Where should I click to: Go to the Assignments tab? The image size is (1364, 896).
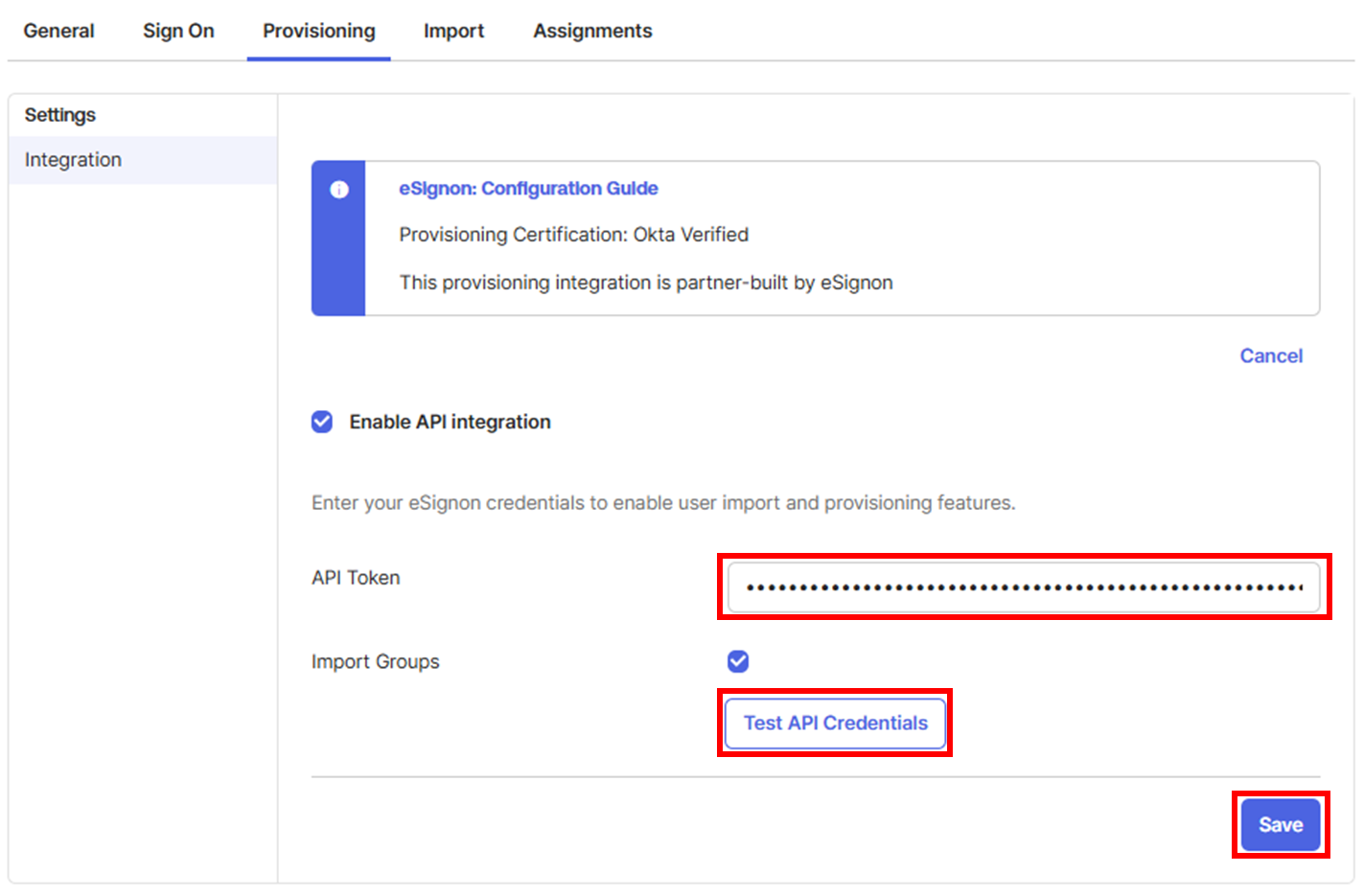[x=592, y=31]
